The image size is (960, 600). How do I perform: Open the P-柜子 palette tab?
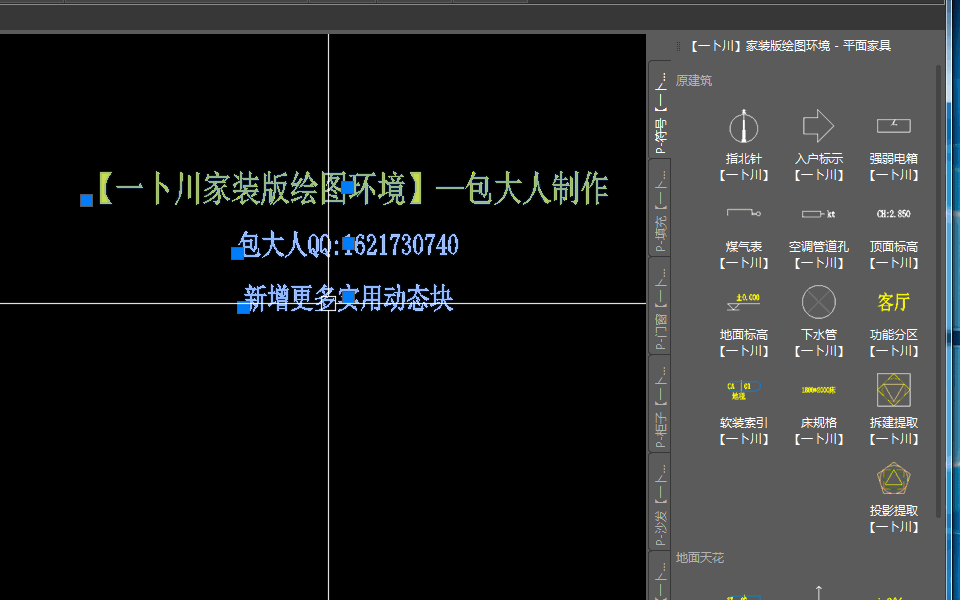[x=660, y=404]
